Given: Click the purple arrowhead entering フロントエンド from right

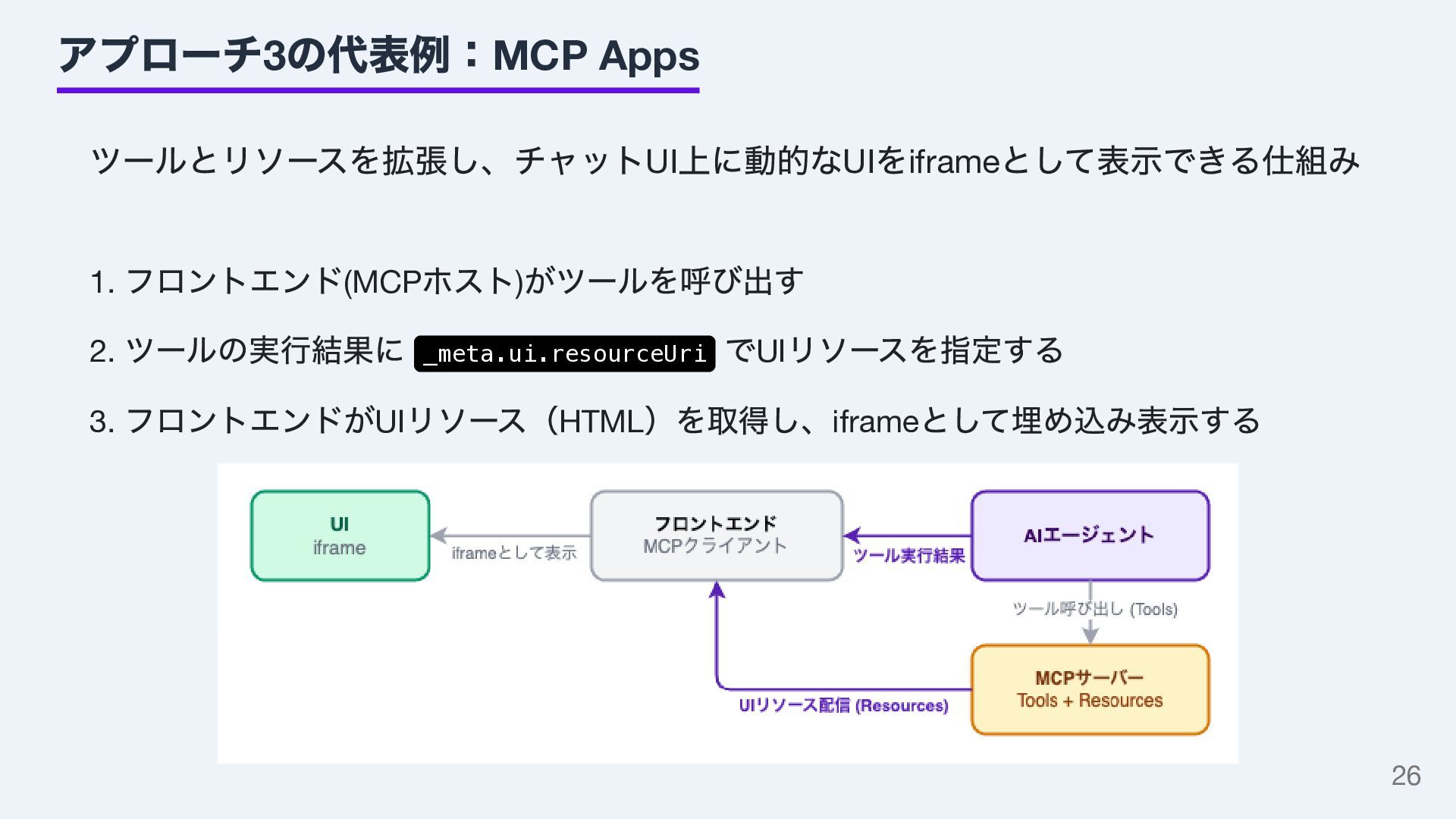Looking at the screenshot, I should [852, 535].
